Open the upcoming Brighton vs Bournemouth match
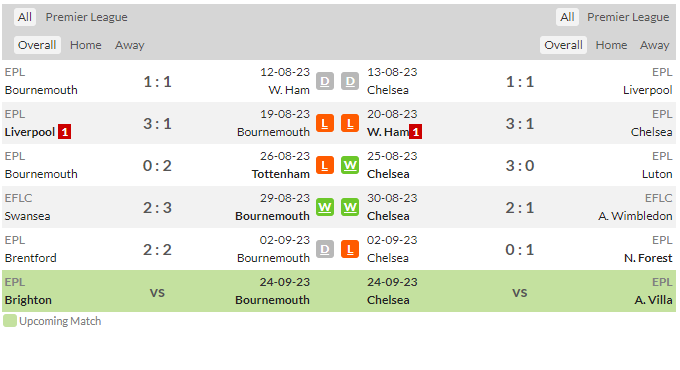The image size is (680, 370). coord(157,291)
